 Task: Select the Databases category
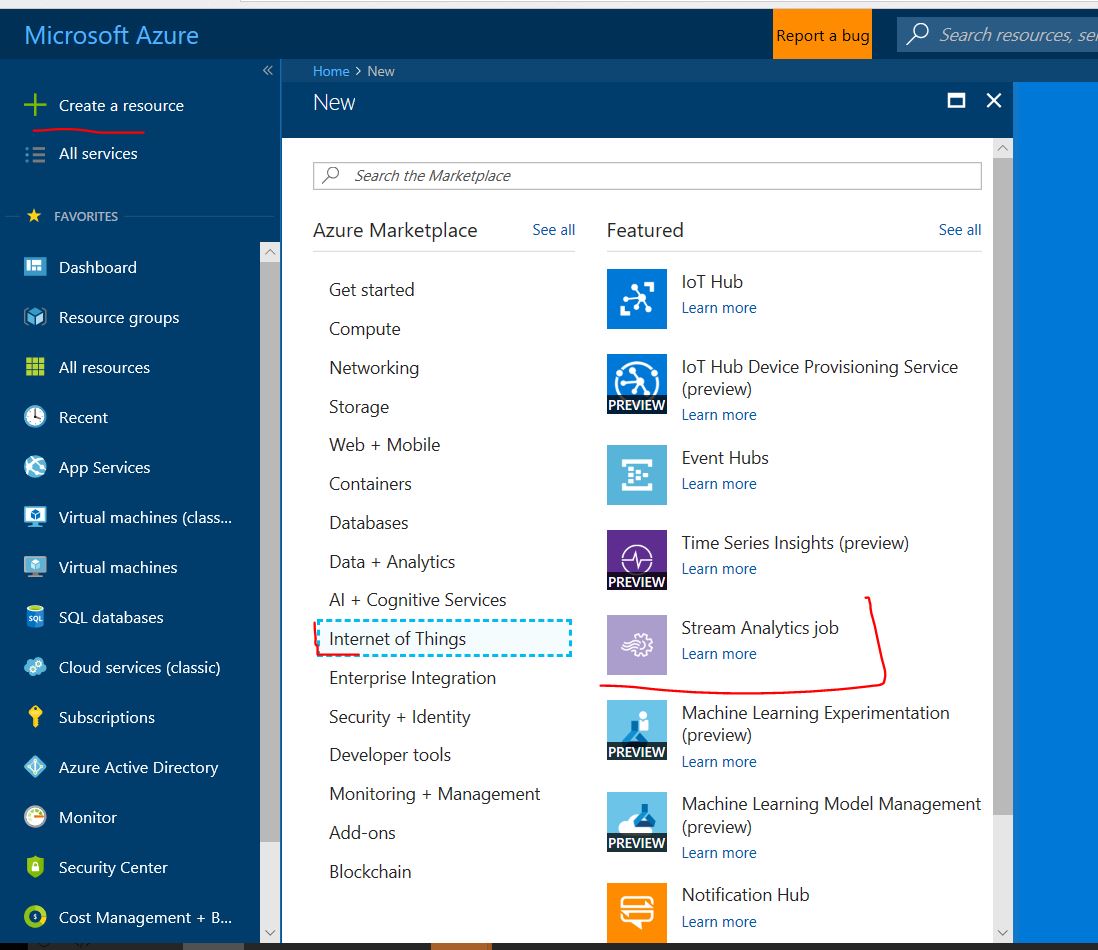[x=368, y=523]
